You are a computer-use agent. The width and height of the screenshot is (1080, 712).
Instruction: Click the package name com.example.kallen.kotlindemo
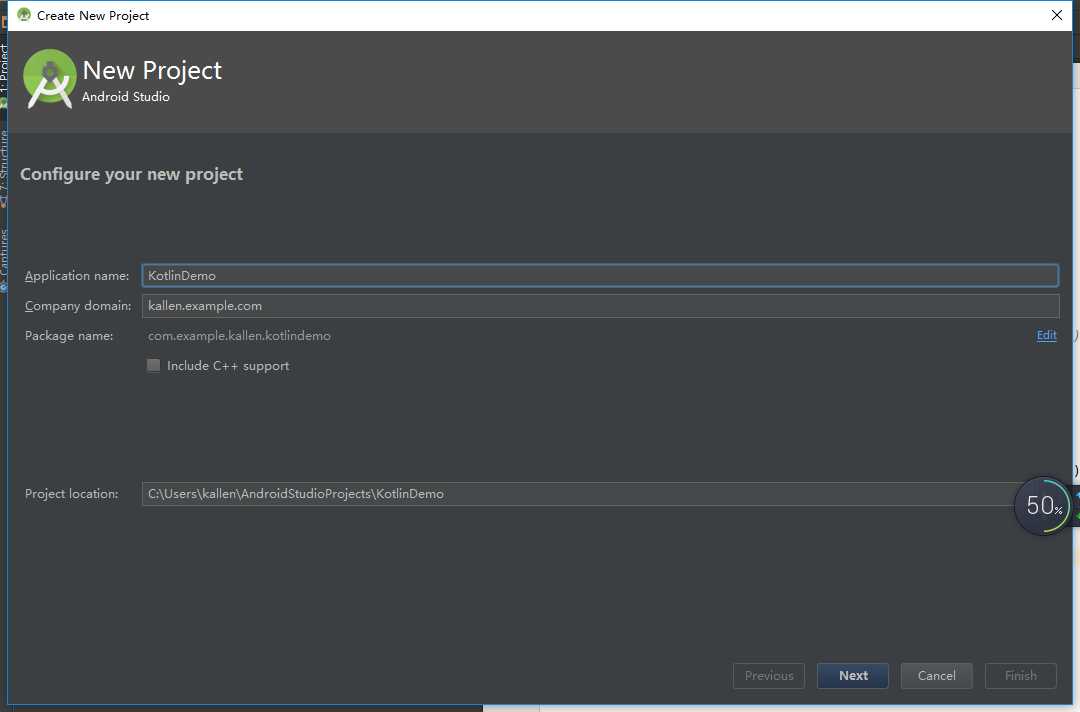[x=239, y=336]
